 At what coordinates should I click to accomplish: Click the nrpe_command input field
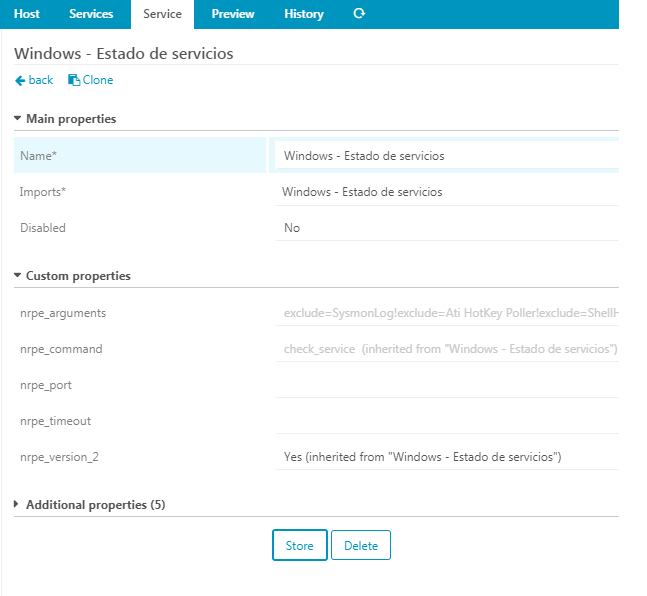coord(447,349)
